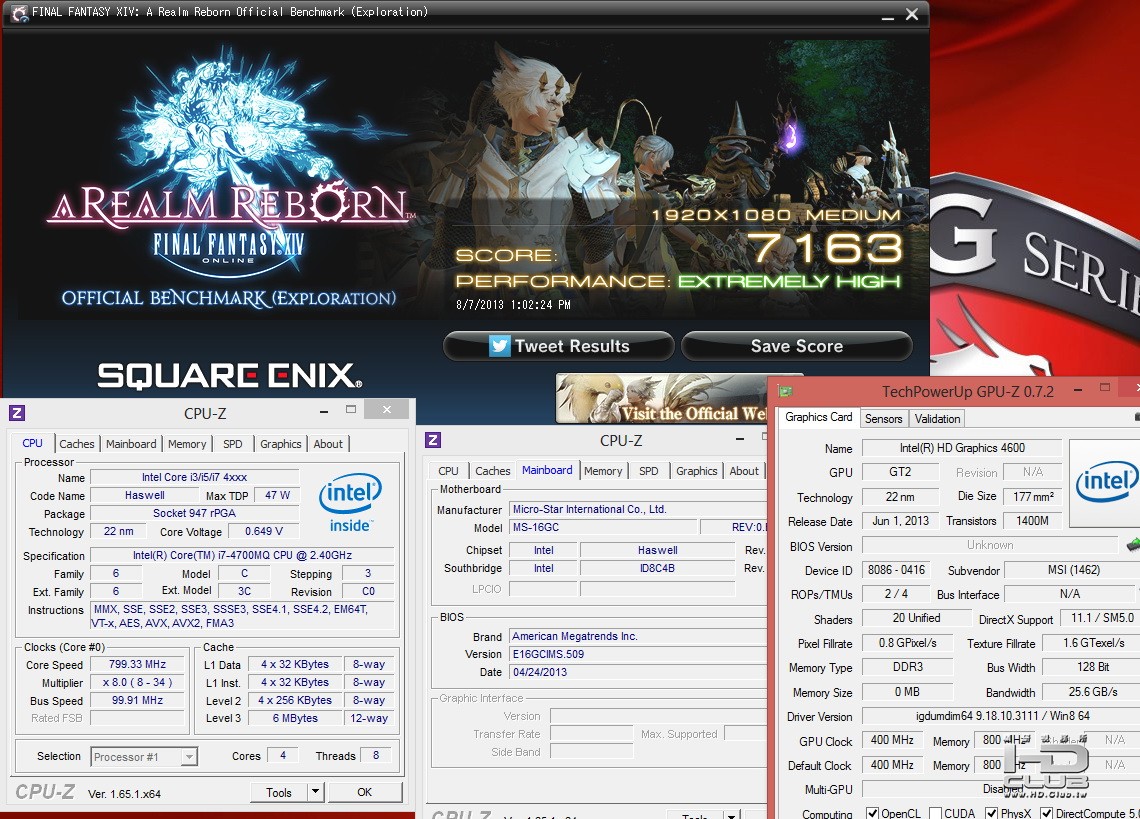
Task: Click the BIOS Date value 04/24/2013
Action: point(638,672)
